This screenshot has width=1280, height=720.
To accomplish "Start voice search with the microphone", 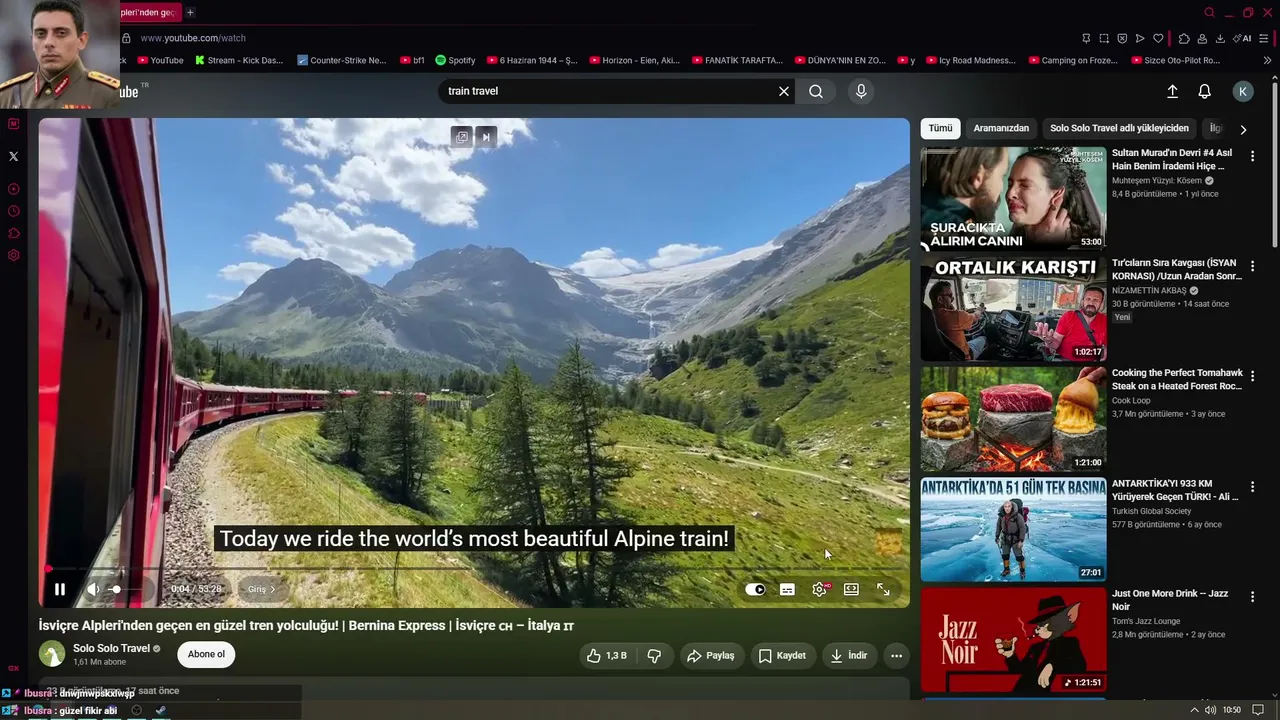I will (x=861, y=91).
